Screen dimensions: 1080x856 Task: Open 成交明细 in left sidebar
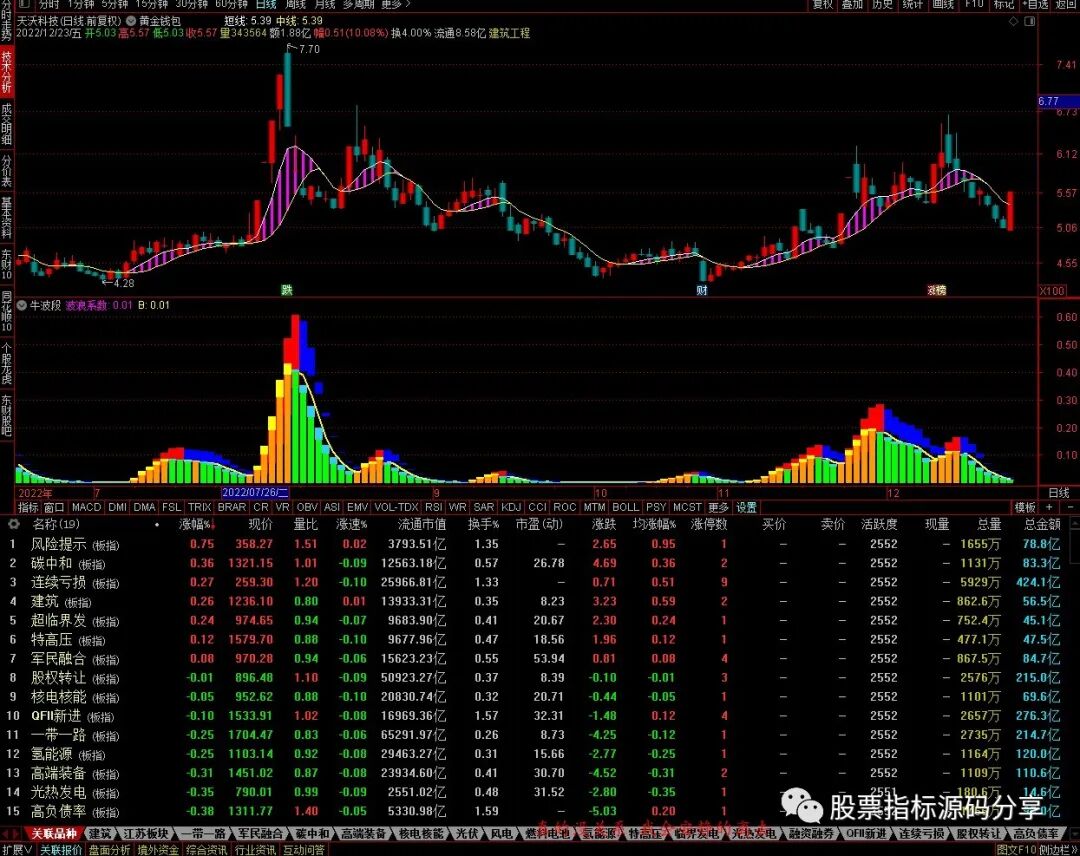(7, 124)
